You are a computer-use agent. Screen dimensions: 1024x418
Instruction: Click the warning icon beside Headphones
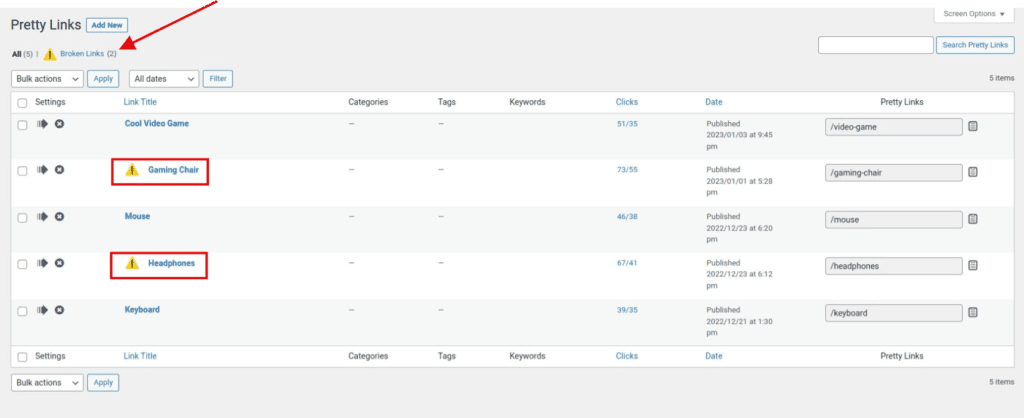pyautogui.click(x=132, y=263)
